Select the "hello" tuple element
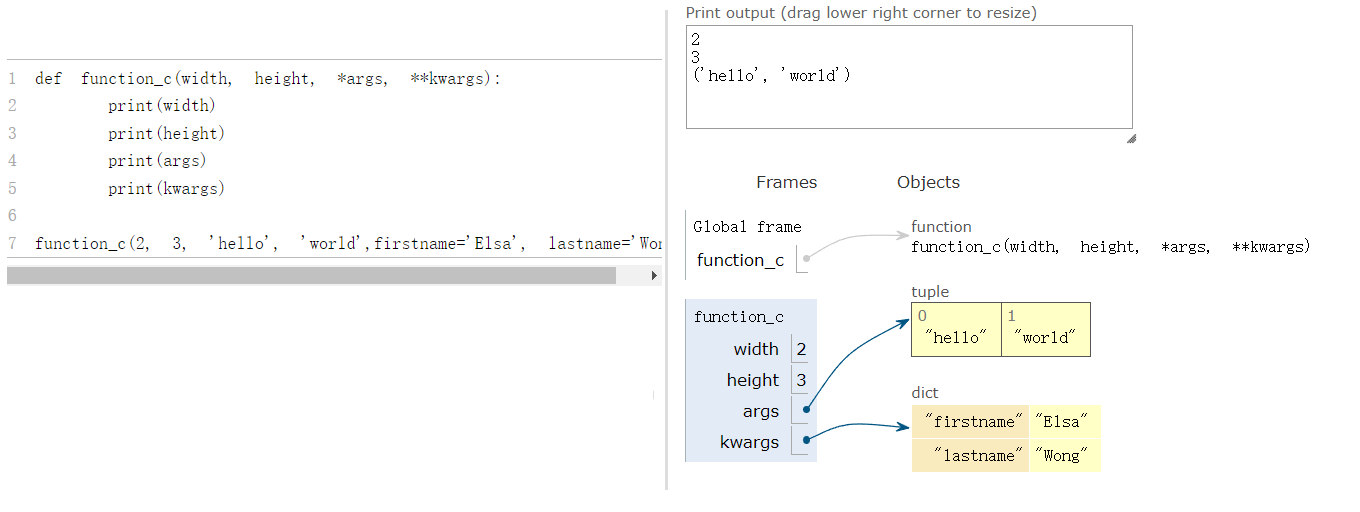 [956, 338]
